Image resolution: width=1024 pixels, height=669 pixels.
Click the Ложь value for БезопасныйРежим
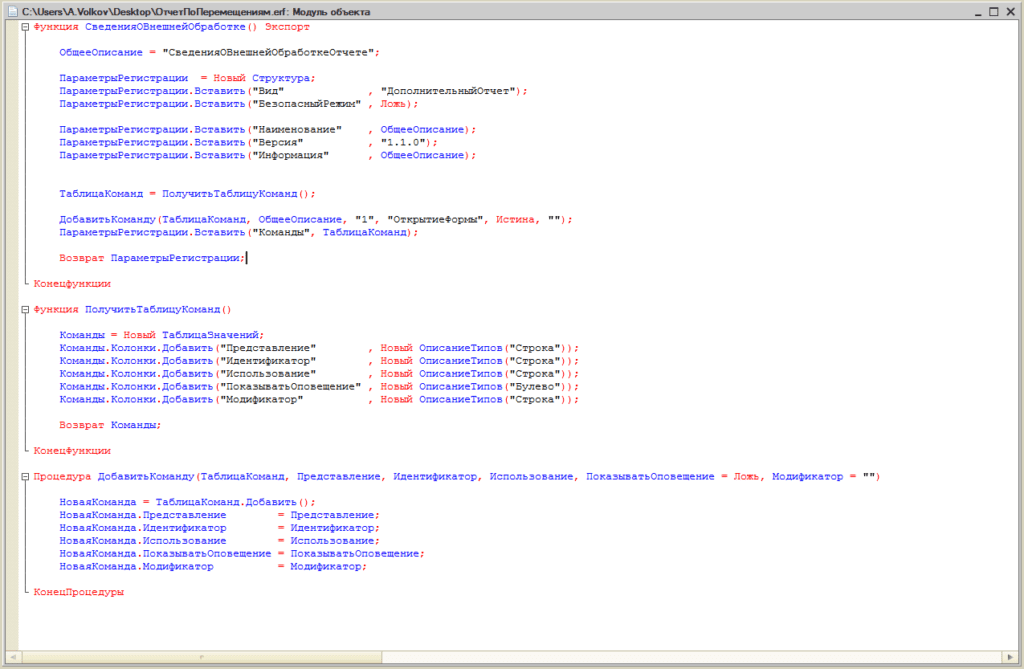393,104
